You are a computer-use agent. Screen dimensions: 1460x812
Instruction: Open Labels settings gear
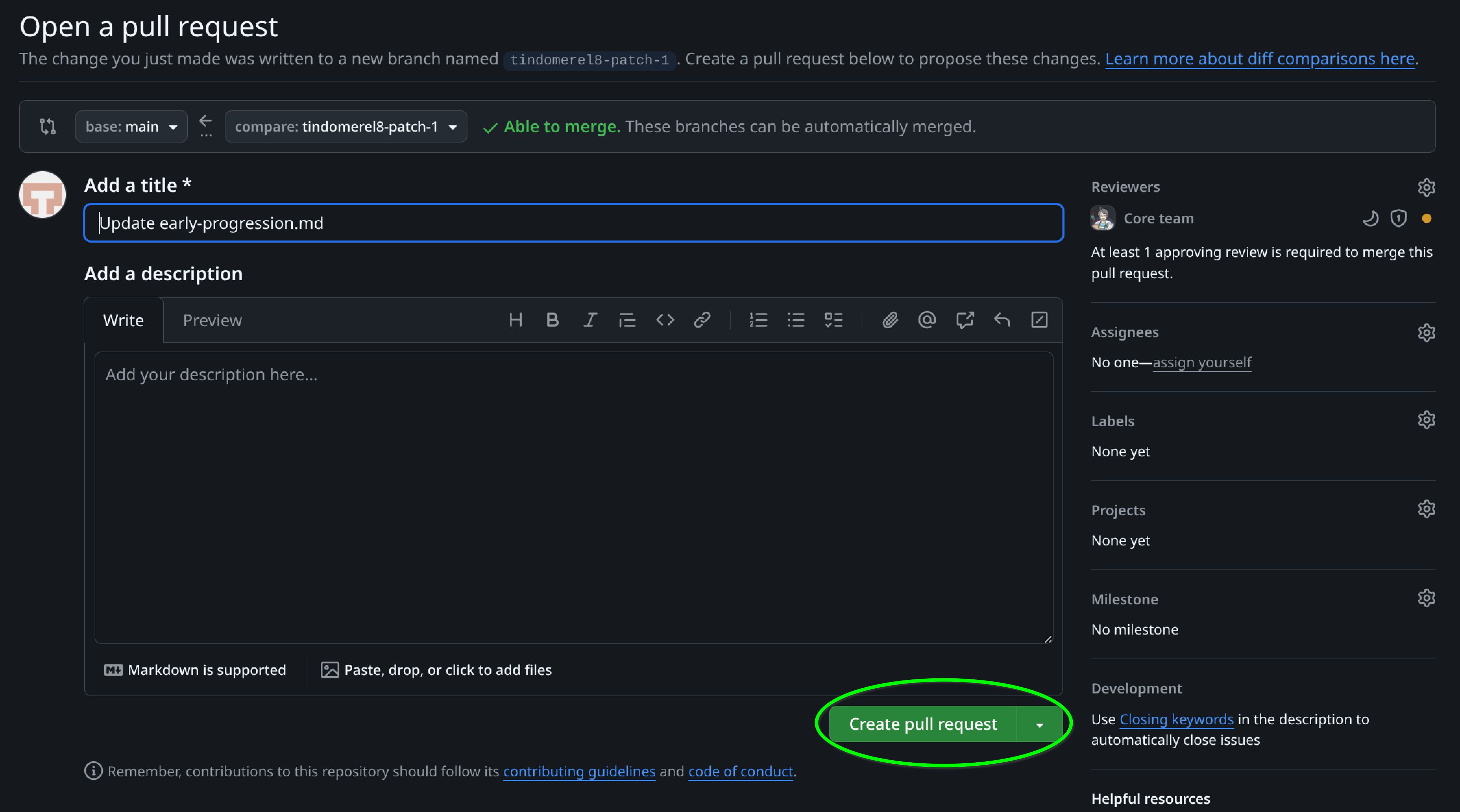point(1426,420)
